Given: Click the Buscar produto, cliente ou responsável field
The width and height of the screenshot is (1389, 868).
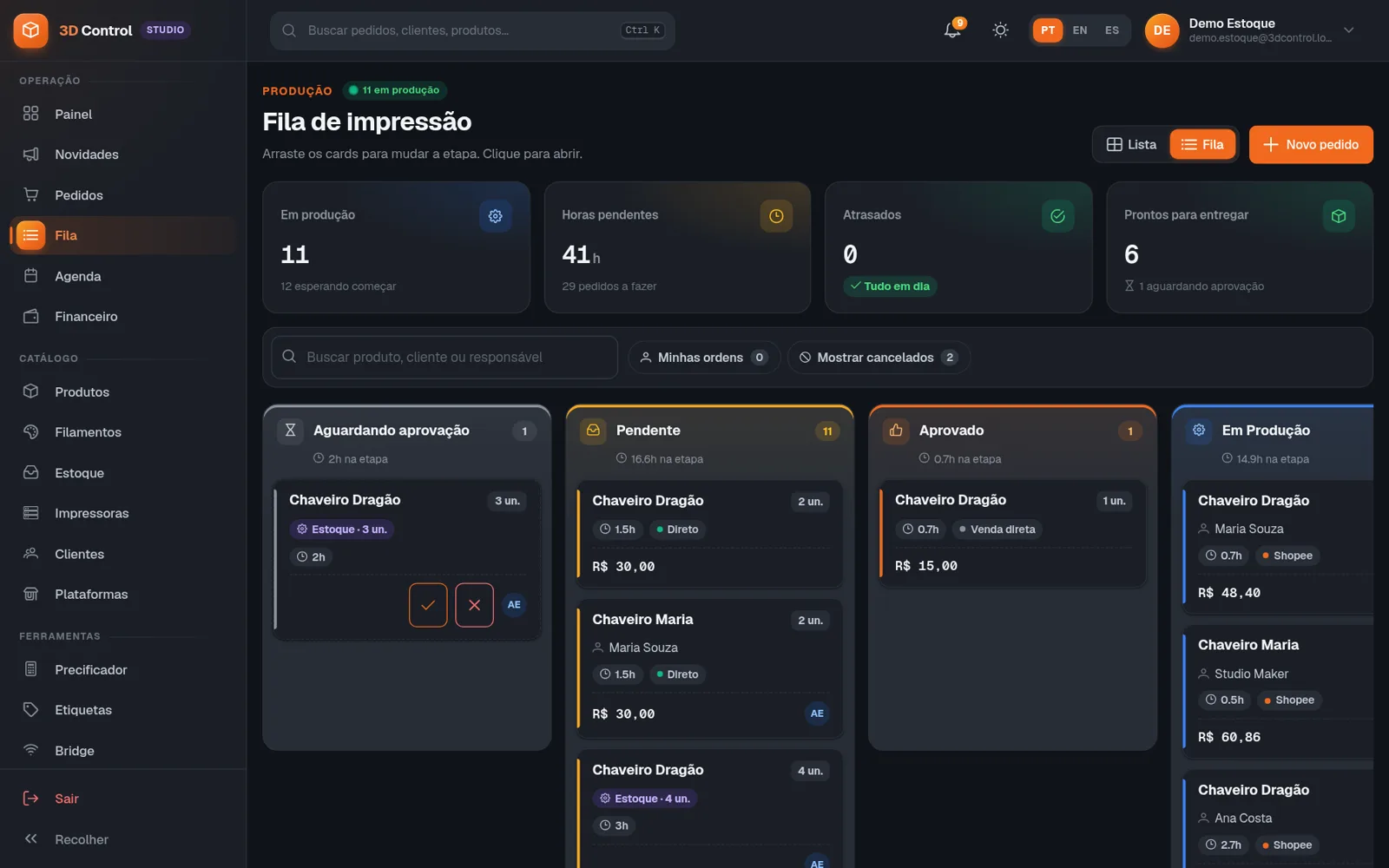Looking at the screenshot, I should pyautogui.click(x=444, y=358).
